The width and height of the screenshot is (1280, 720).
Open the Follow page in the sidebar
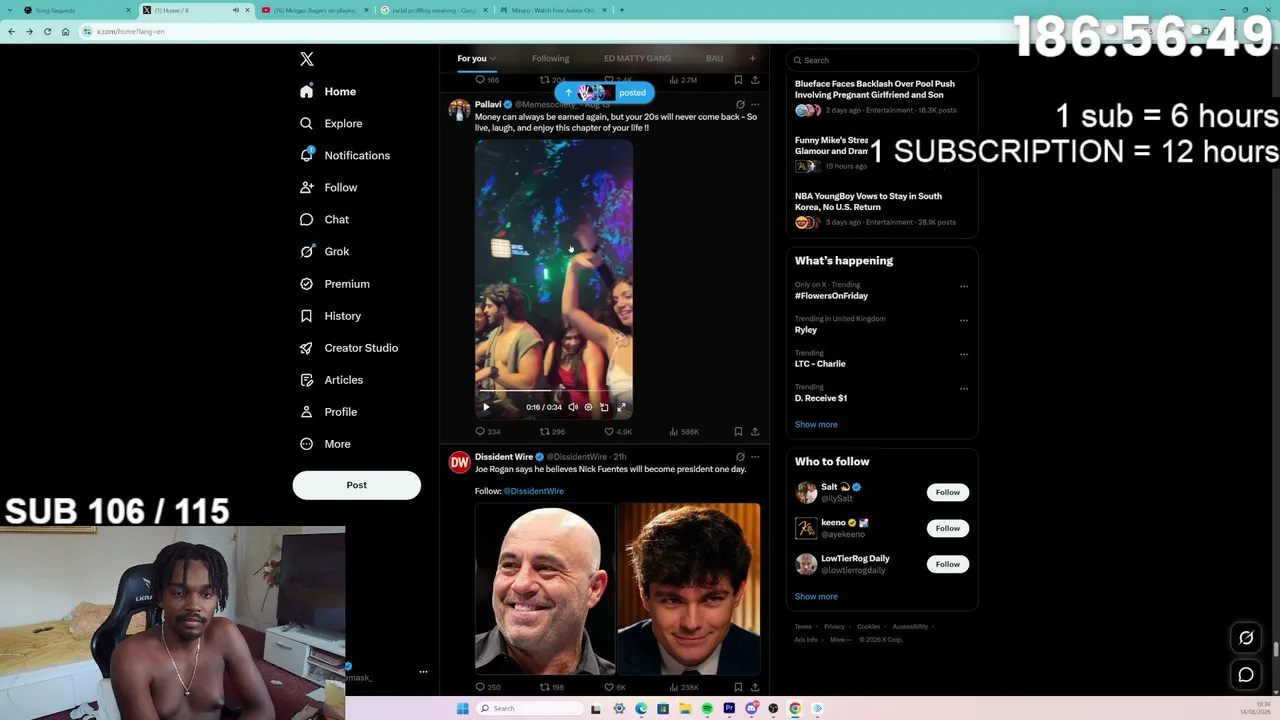(x=328, y=187)
